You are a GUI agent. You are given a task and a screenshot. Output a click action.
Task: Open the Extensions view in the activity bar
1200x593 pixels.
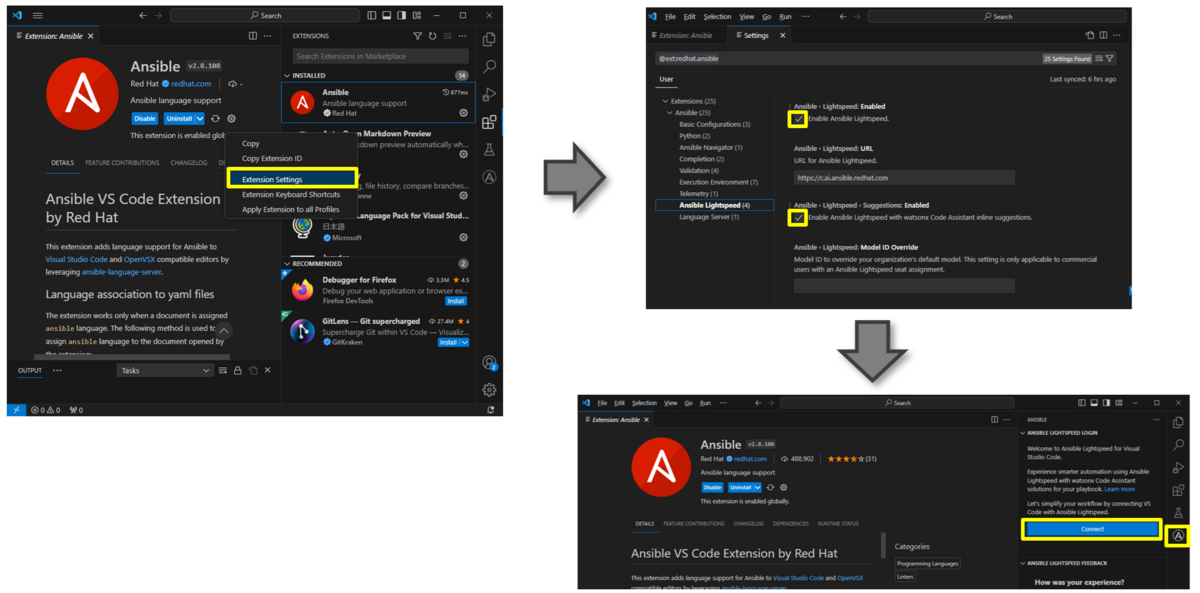(489, 122)
